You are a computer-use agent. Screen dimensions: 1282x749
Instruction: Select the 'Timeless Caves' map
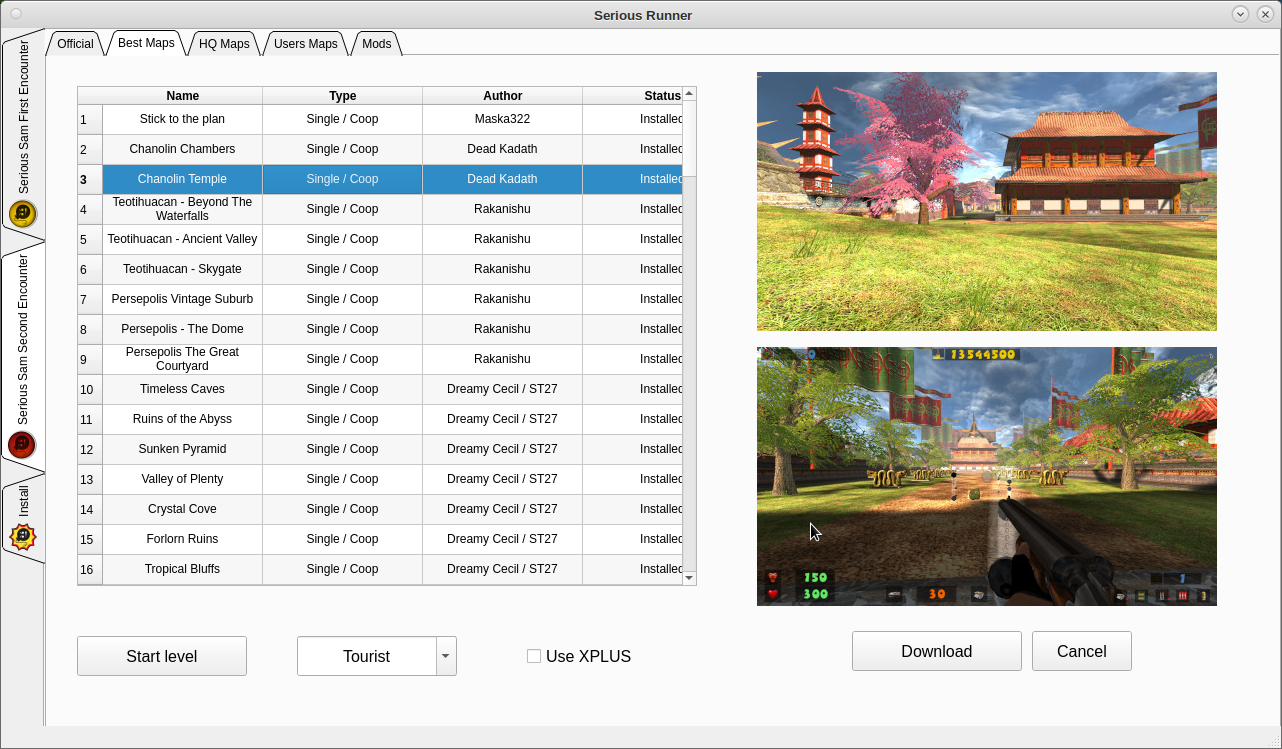[x=183, y=389]
